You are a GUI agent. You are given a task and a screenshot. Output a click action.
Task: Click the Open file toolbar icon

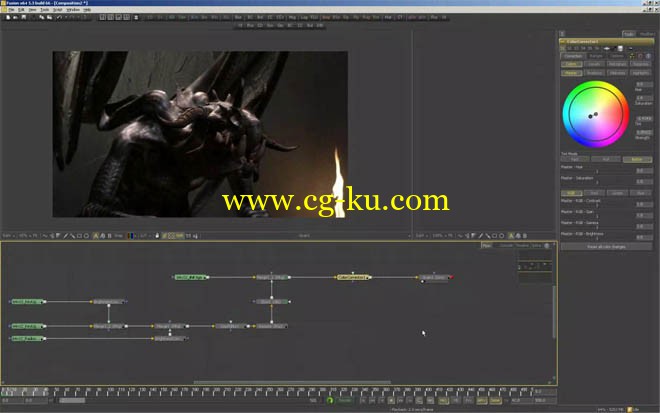click(x=16, y=17)
